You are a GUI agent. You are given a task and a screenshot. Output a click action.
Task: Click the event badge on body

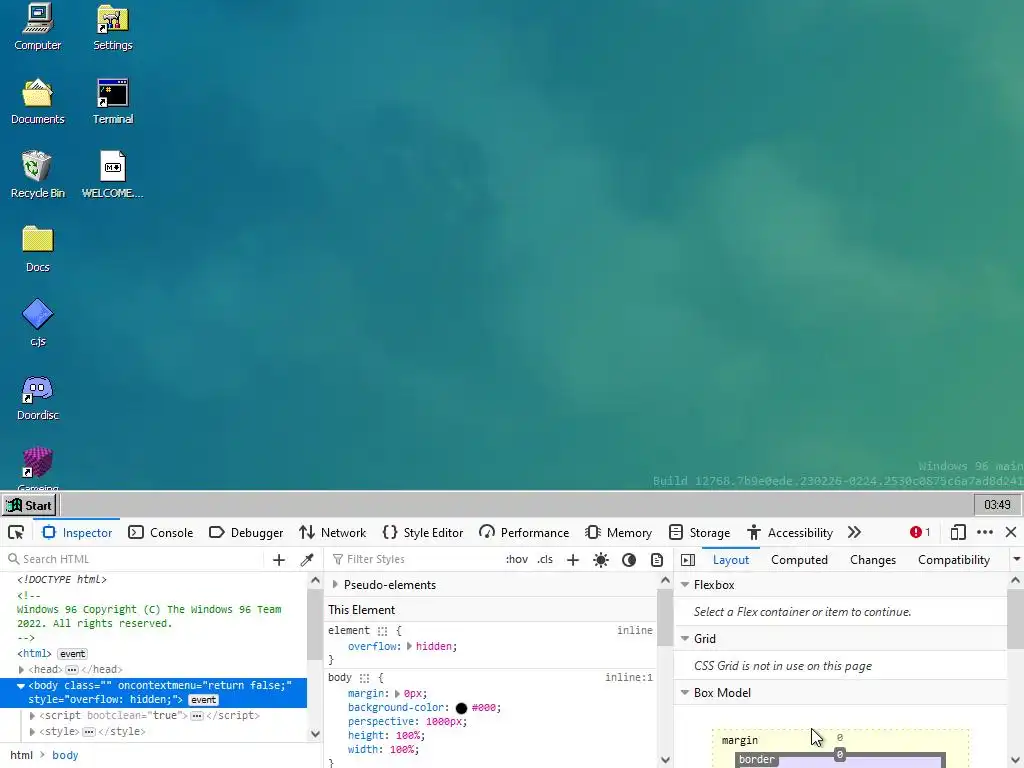point(203,699)
